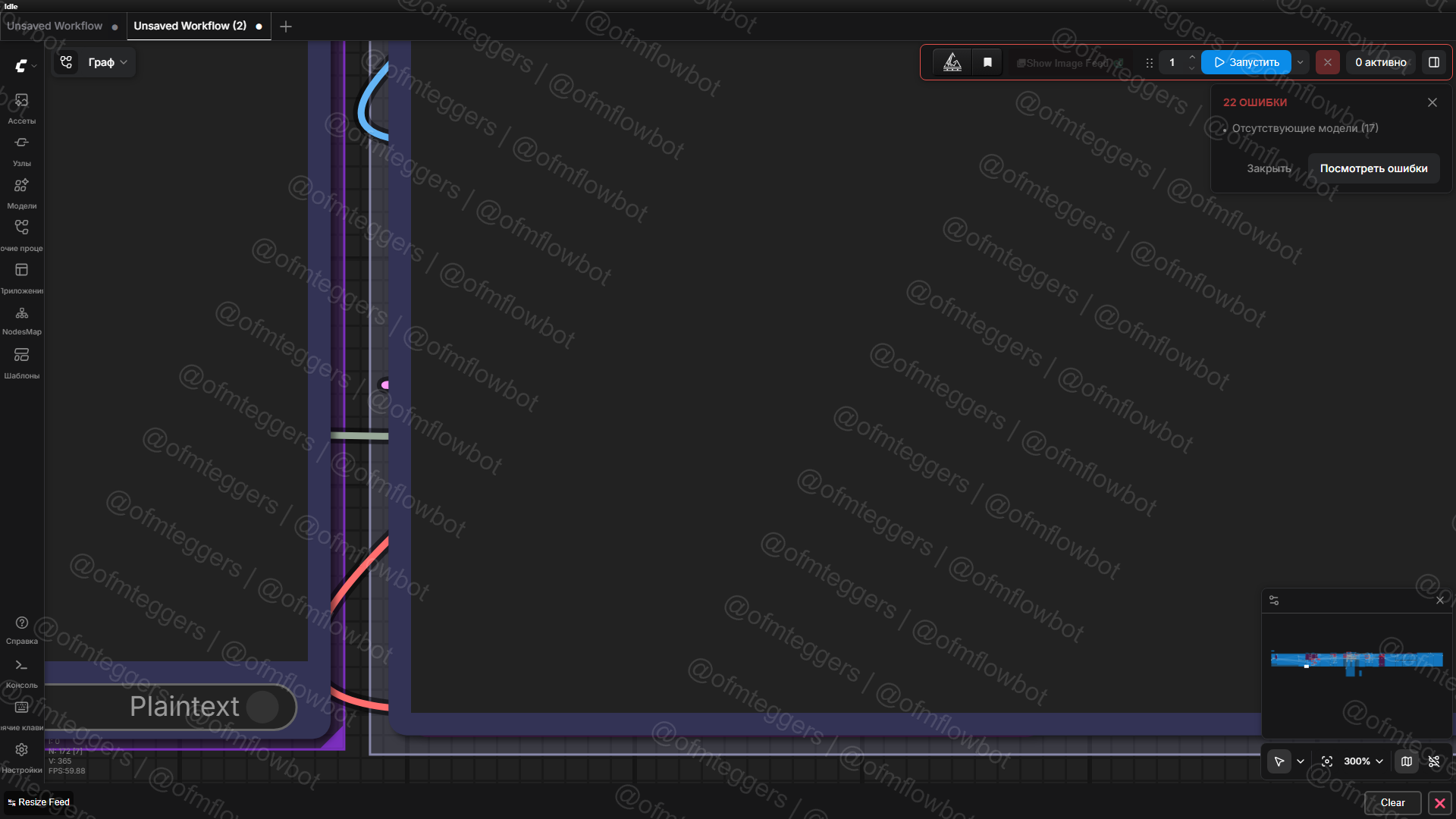Switch to the first Unsaved Workflow tab
Viewport: 1456px width, 819px height.
[55, 26]
